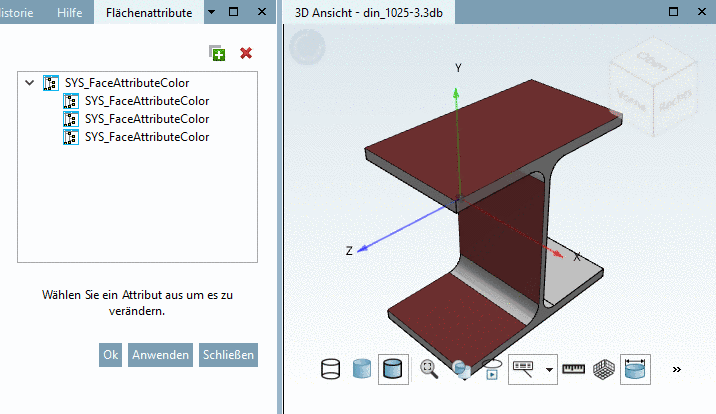Close the Flächenattribute panel
Viewport: 716px width, 414px height.
coord(262,12)
